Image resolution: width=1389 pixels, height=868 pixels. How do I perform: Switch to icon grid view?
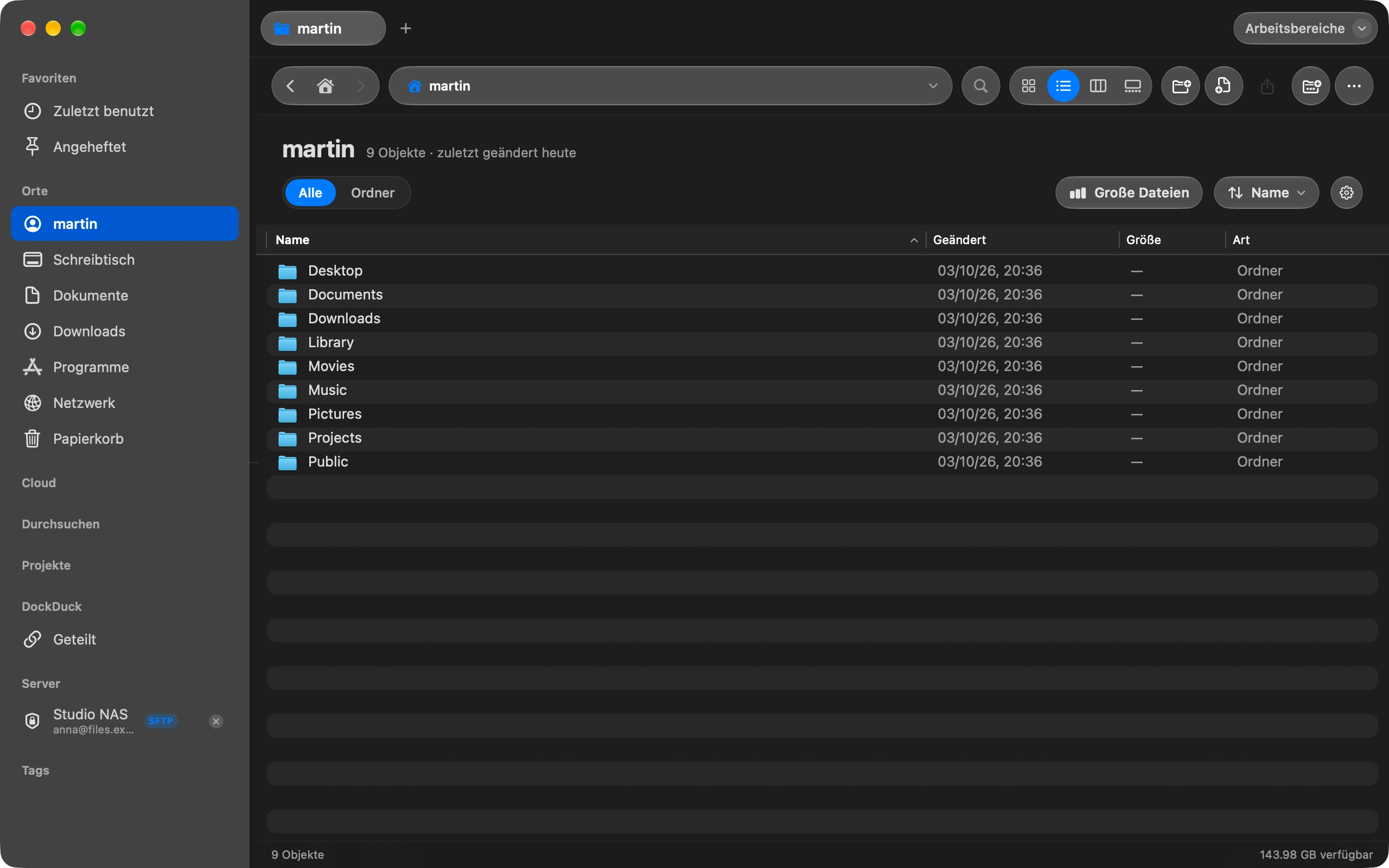[1029, 86]
